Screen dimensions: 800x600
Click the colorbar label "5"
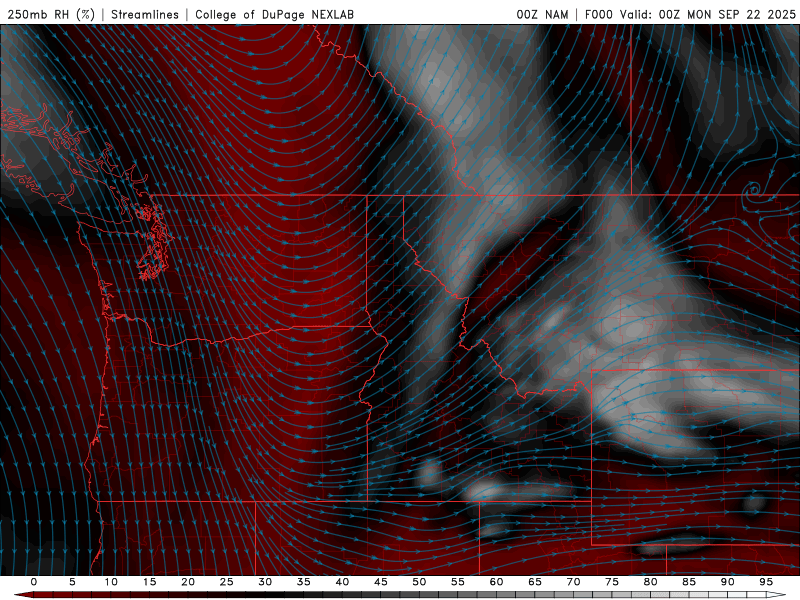72,582
